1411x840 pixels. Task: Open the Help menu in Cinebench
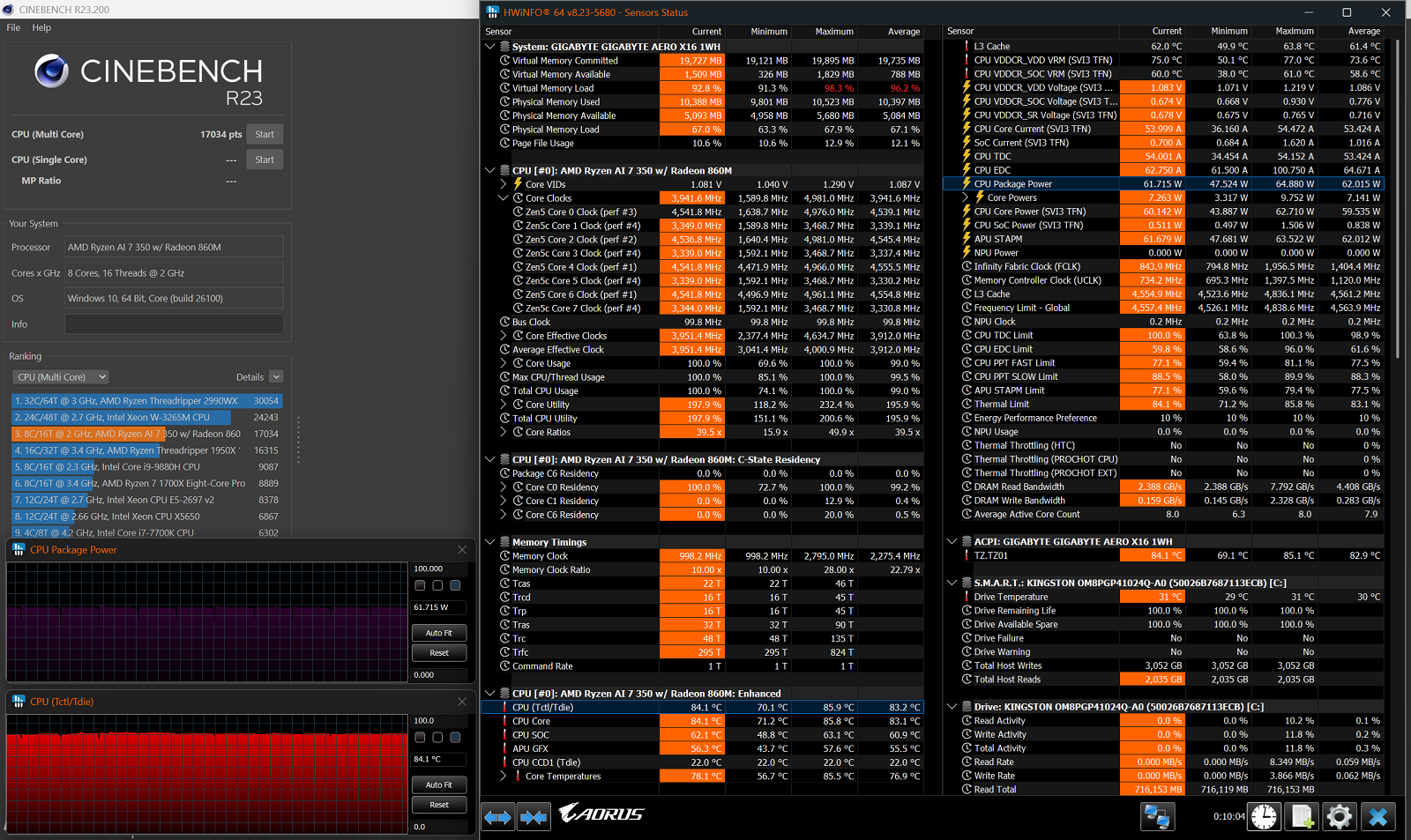click(41, 28)
